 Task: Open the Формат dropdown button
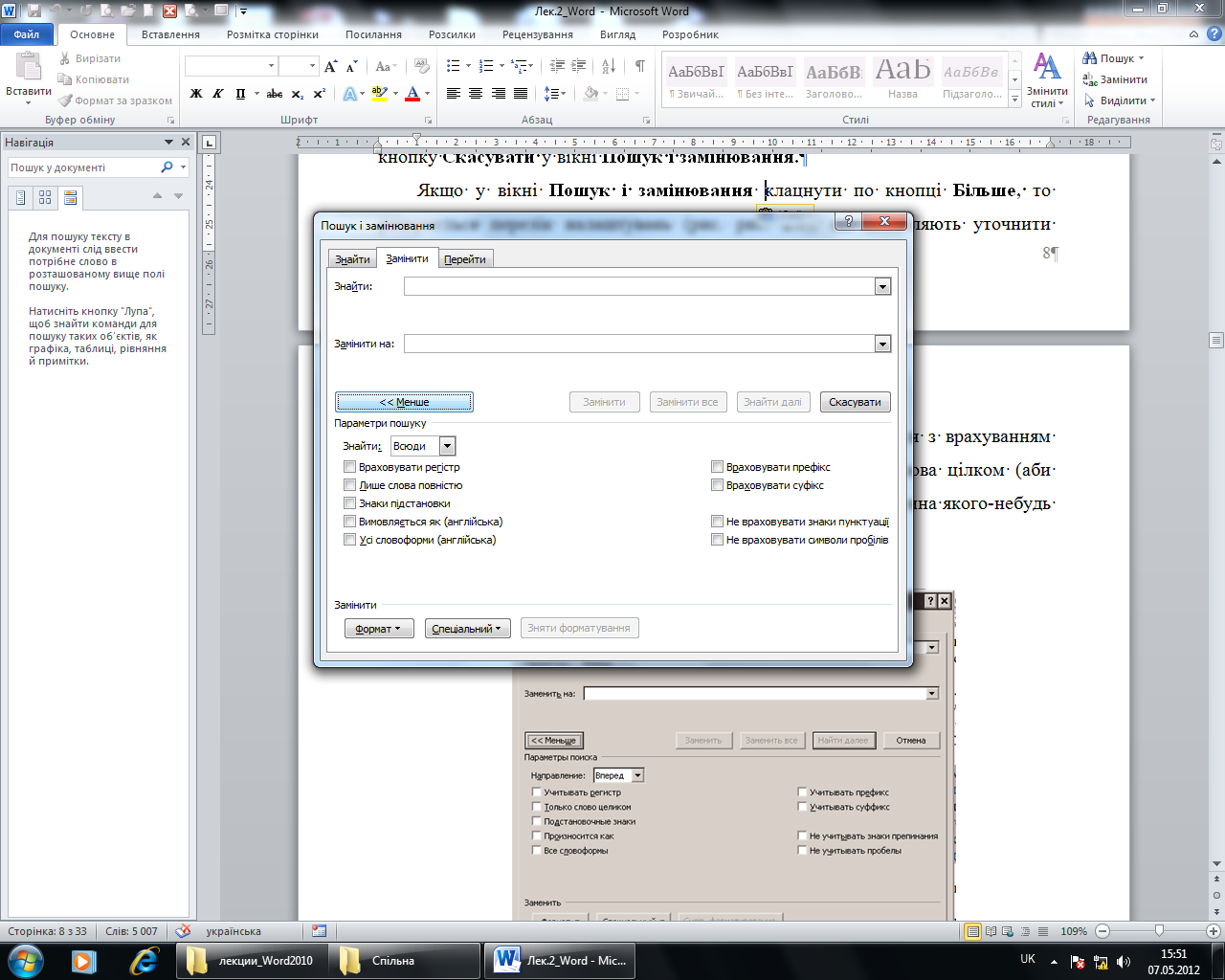[x=379, y=629]
